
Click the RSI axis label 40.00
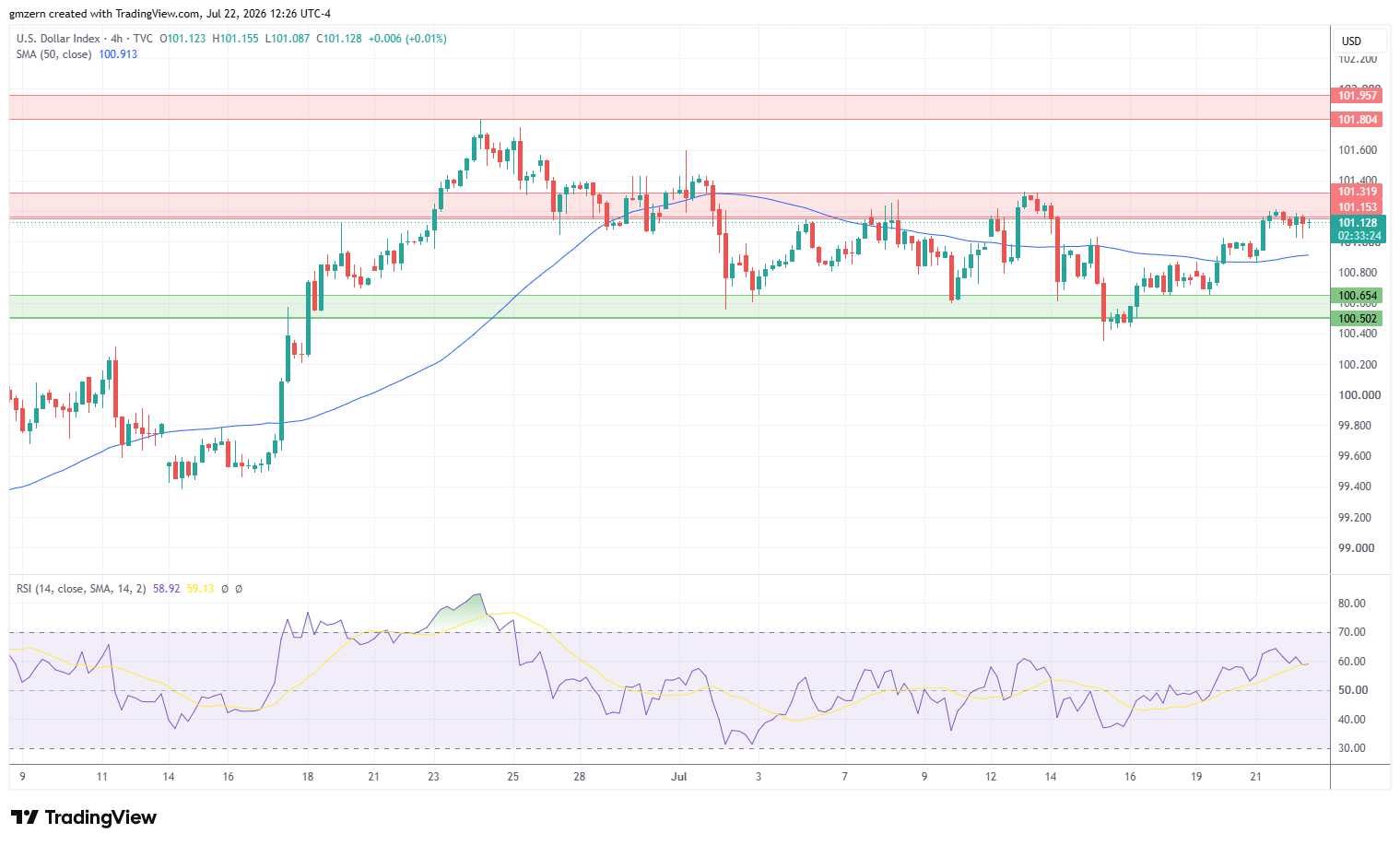(x=1352, y=720)
